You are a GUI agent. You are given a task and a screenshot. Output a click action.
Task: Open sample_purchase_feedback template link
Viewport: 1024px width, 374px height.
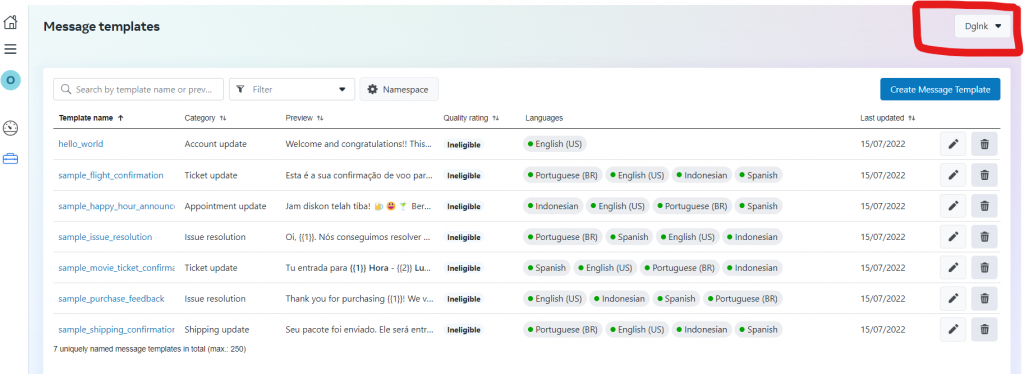[x=112, y=298]
